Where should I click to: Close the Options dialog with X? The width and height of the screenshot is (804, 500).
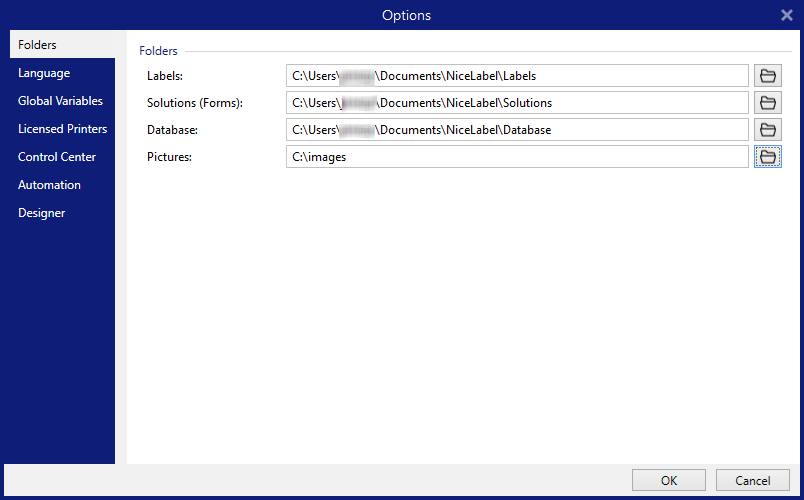point(786,15)
